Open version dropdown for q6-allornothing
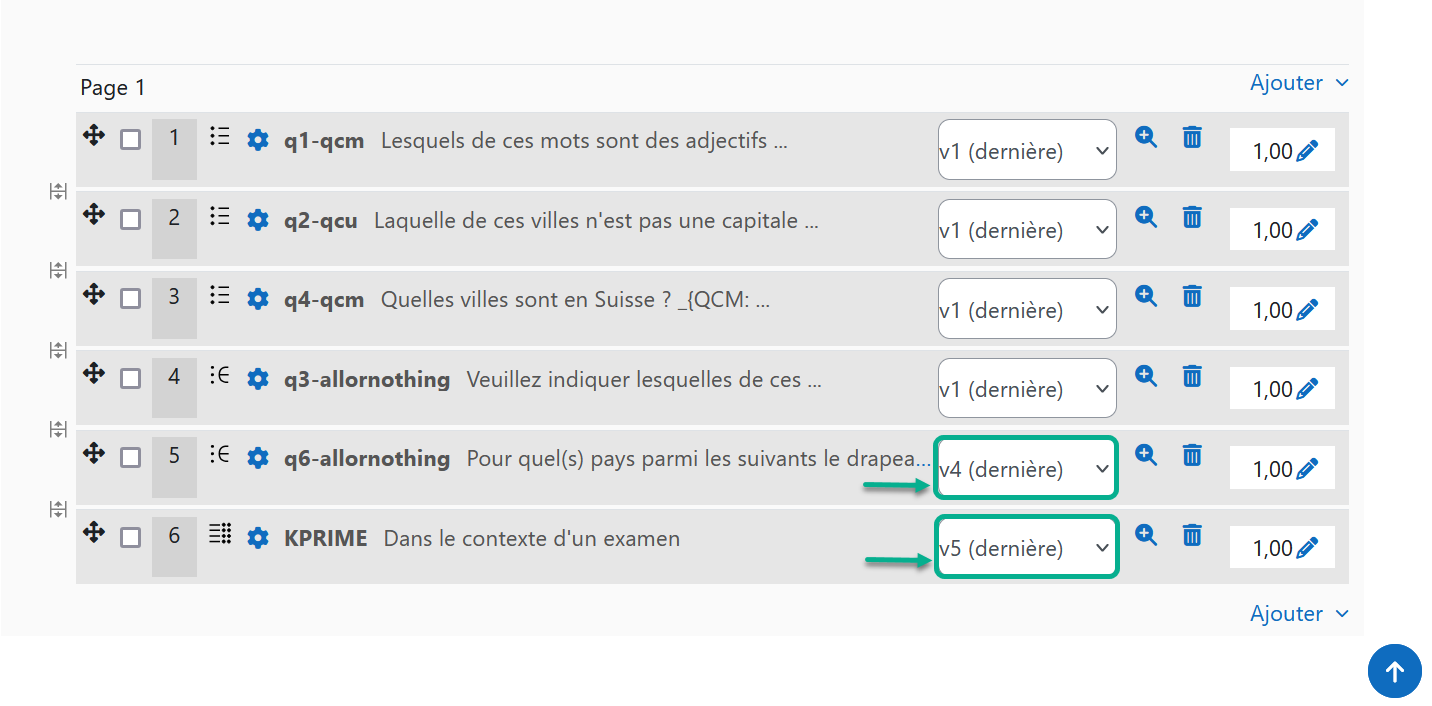Screen dimensions: 1432x706 [1026, 468]
